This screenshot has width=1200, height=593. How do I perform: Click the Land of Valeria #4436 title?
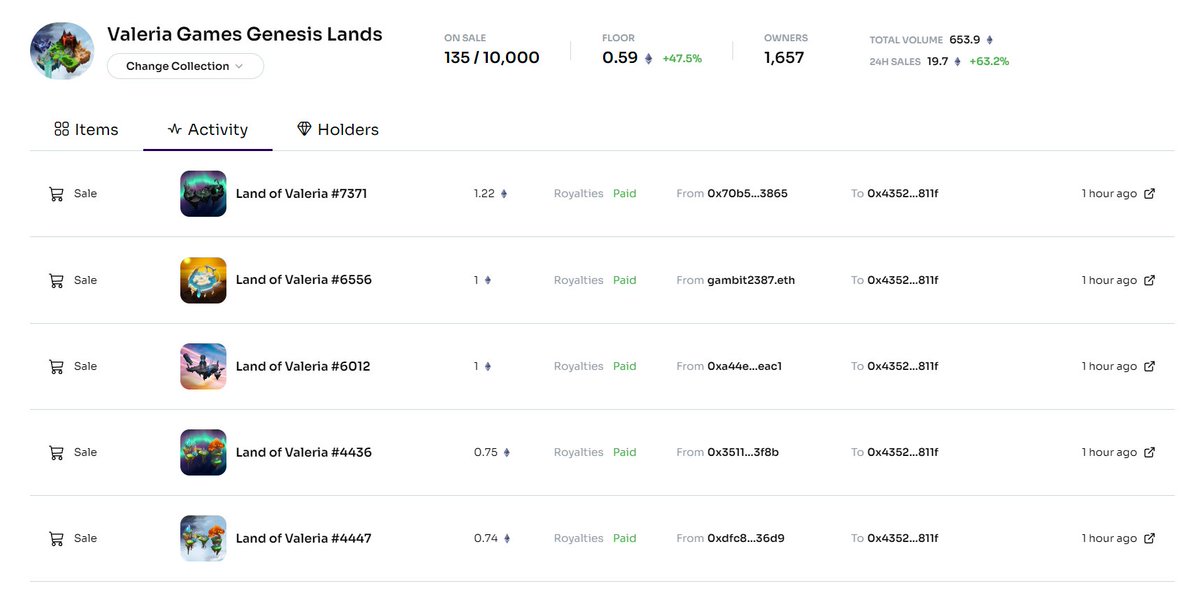click(x=304, y=452)
